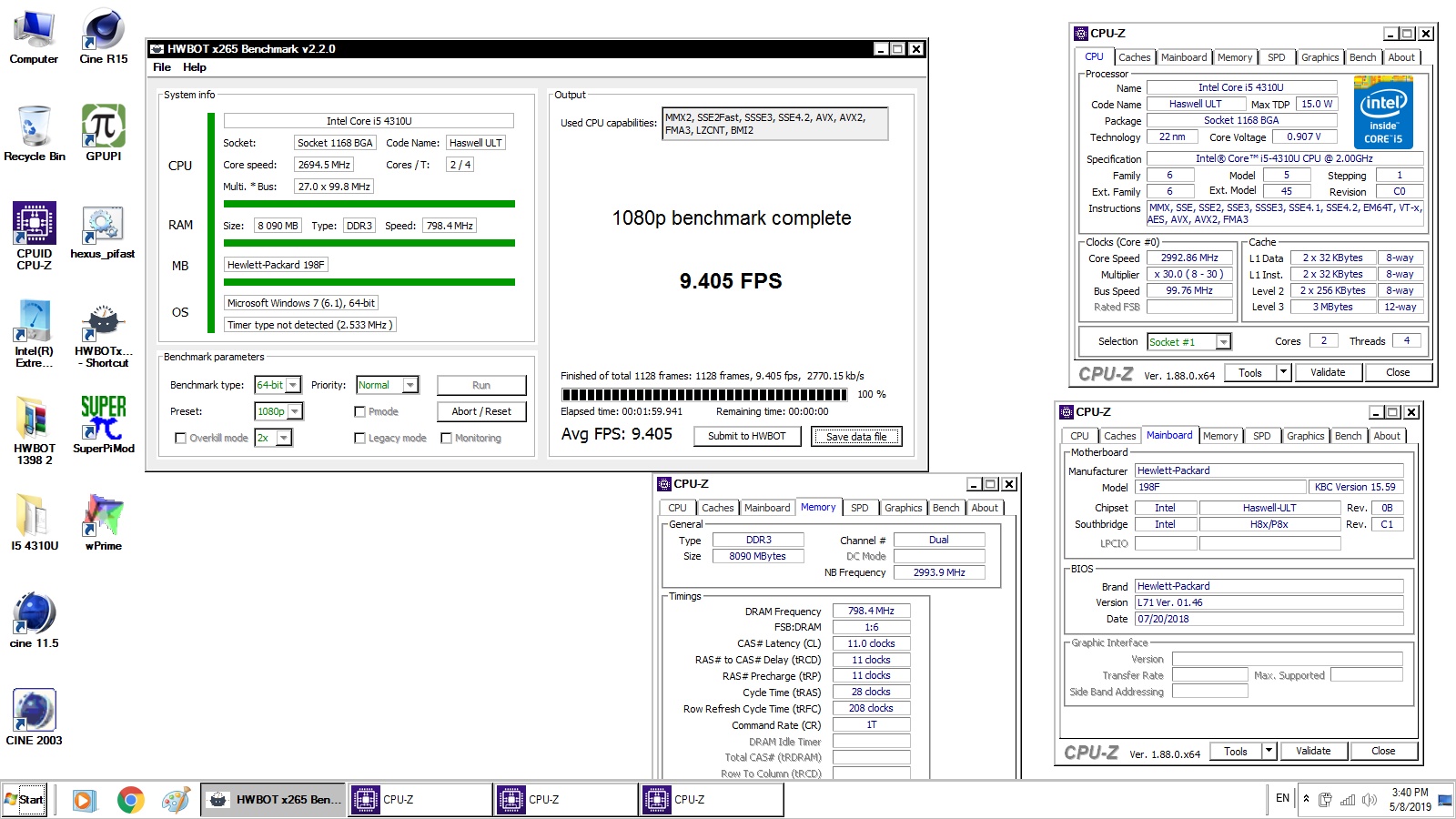This screenshot has height=819, width=1456.
Task: Open the I5 4310U folder icon
Action: tap(34, 523)
